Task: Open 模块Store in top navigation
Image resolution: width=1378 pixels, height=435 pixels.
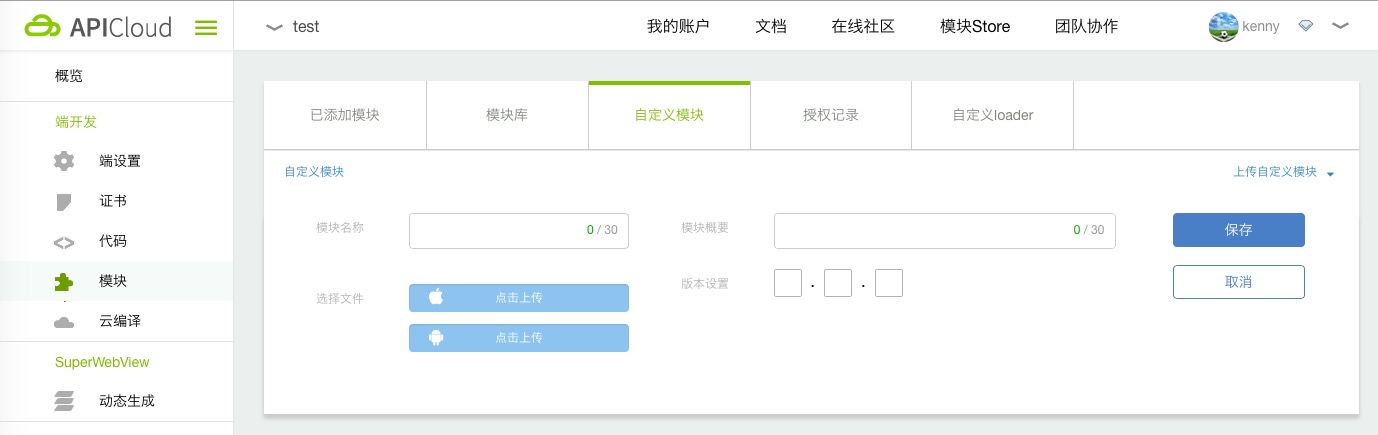Action: coord(975,27)
